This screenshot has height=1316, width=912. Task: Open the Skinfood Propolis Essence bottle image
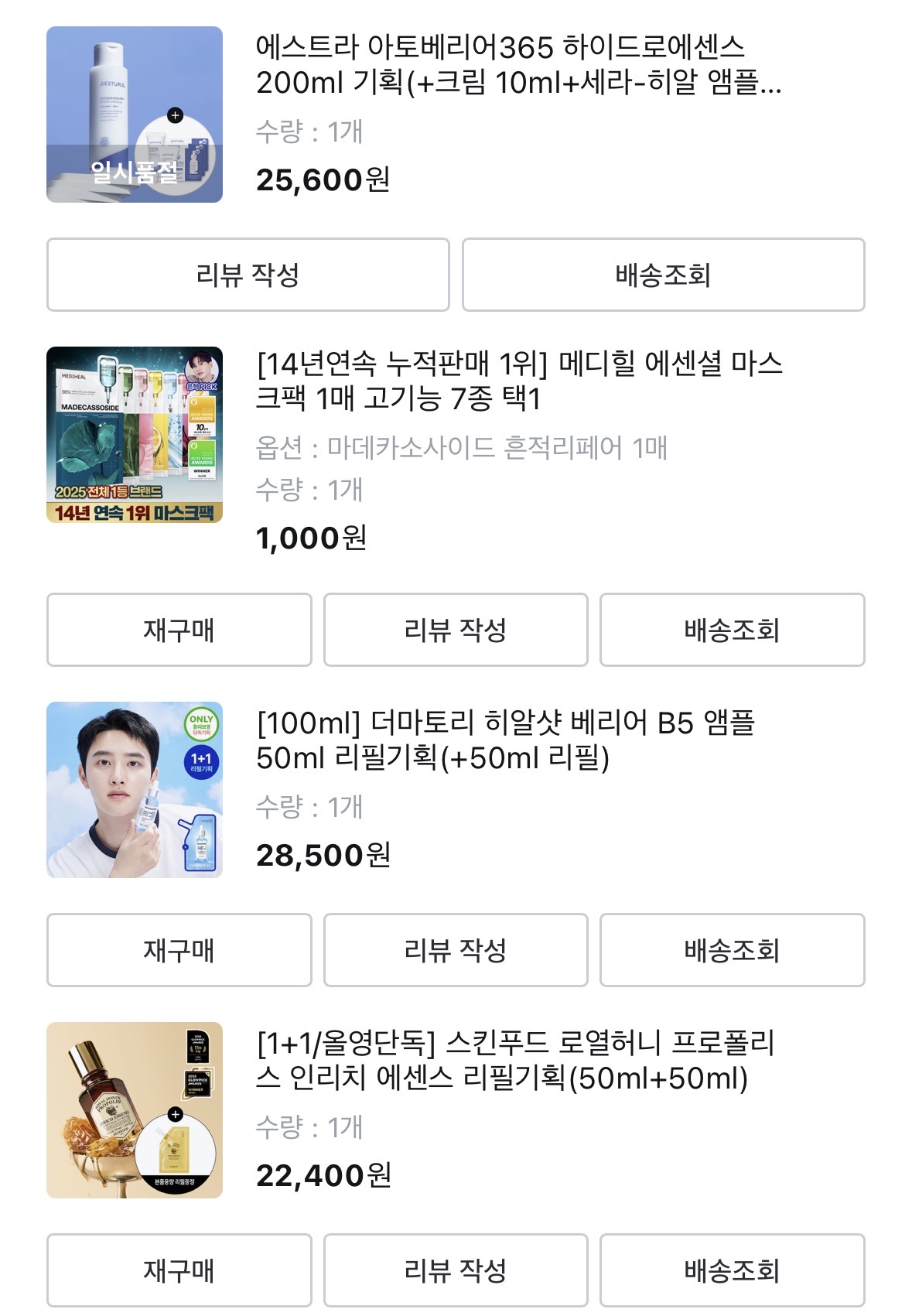[135, 1110]
